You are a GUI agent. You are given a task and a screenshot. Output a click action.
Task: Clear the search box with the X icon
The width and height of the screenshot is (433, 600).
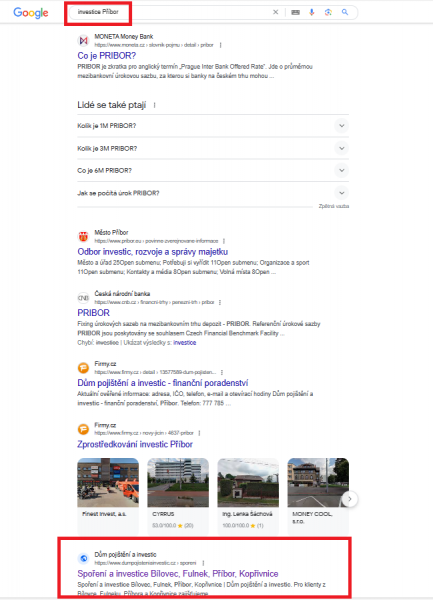[x=275, y=12]
